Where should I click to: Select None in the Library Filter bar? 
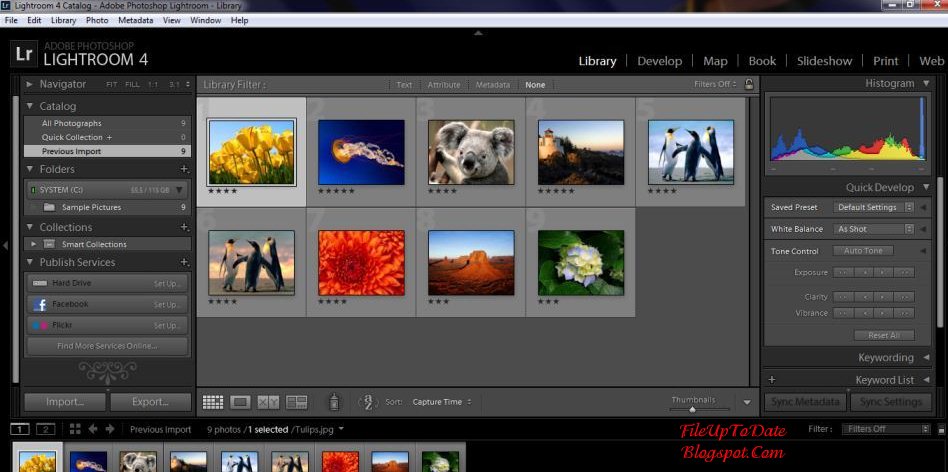535,85
